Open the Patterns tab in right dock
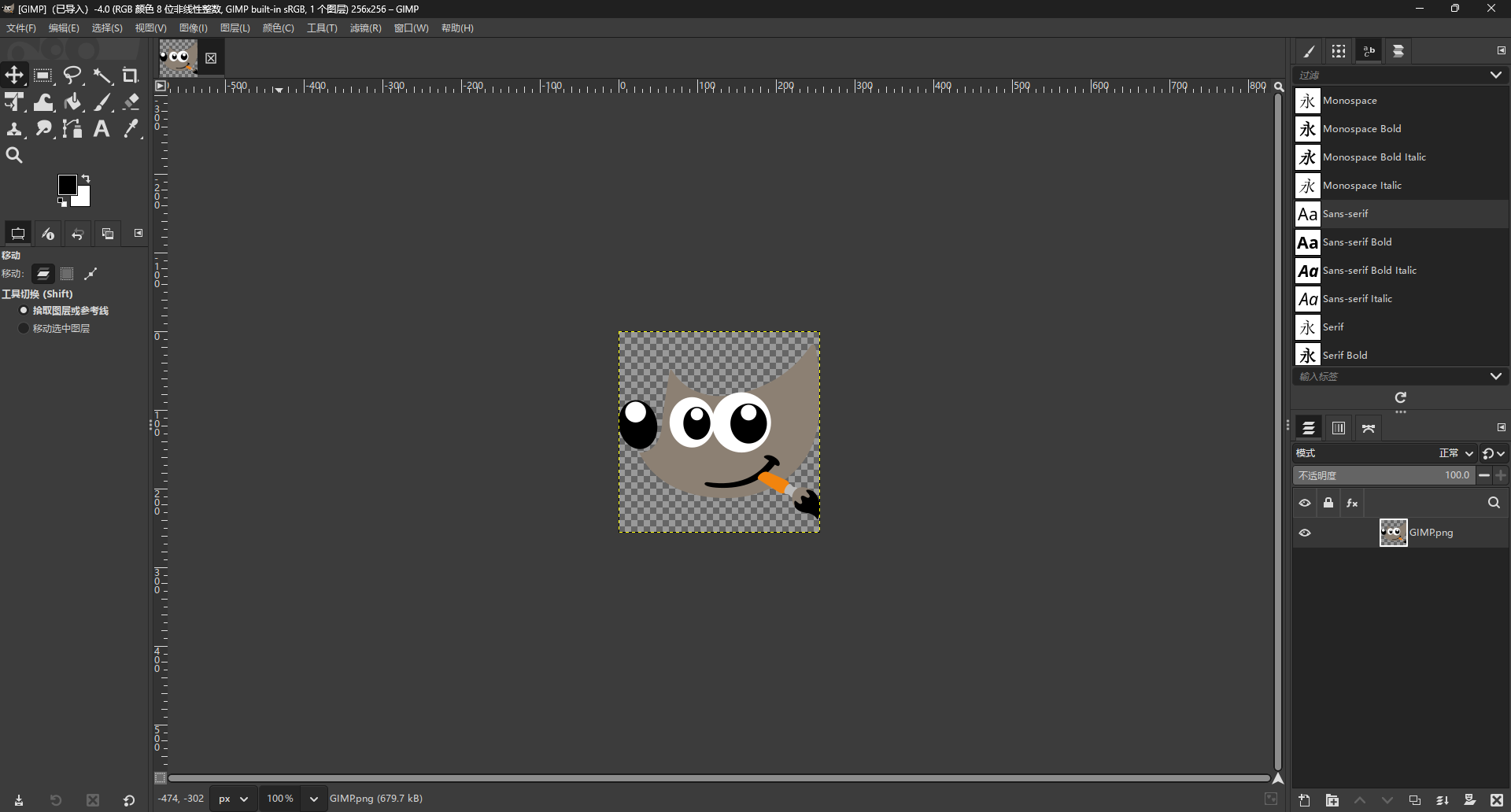Screen dimensions: 1511x812 tap(1339, 51)
